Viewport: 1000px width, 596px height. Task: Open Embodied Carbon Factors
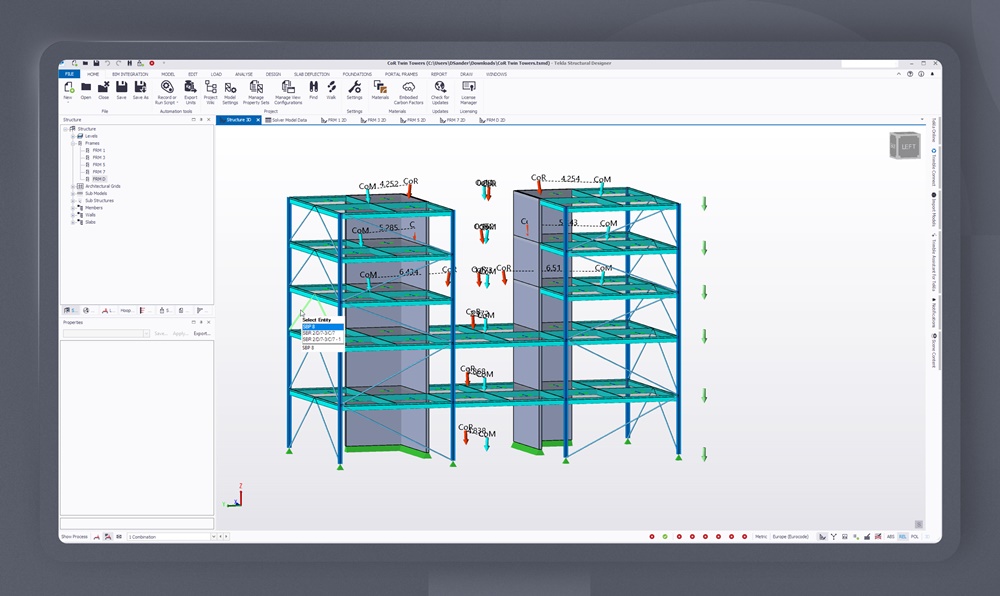click(408, 90)
